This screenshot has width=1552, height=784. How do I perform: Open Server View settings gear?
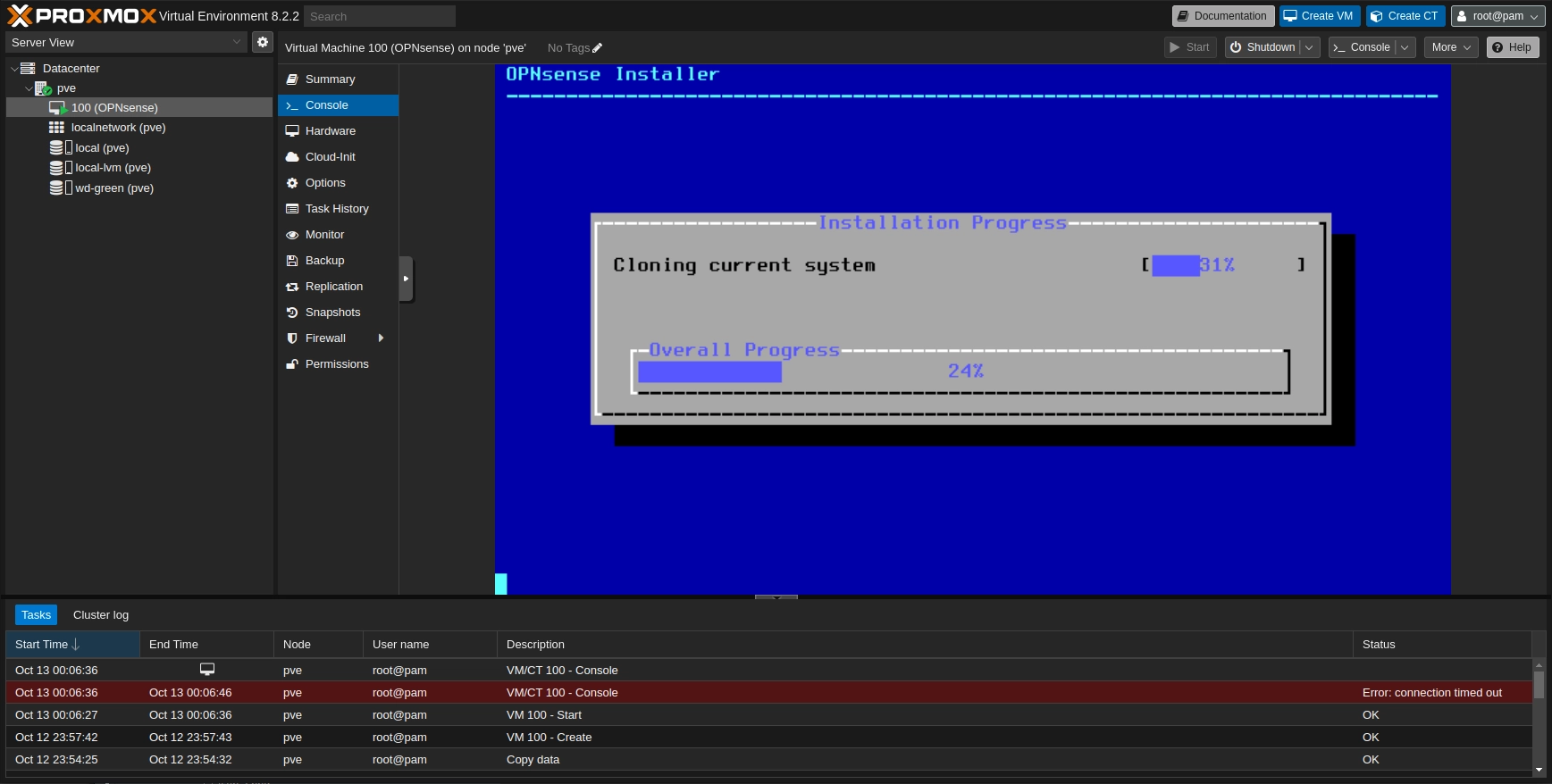pos(262,42)
